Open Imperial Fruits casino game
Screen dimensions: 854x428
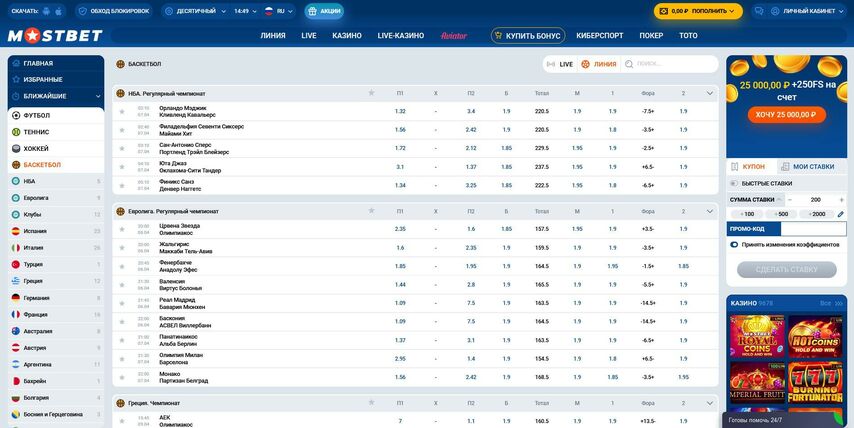coord(757,382)
